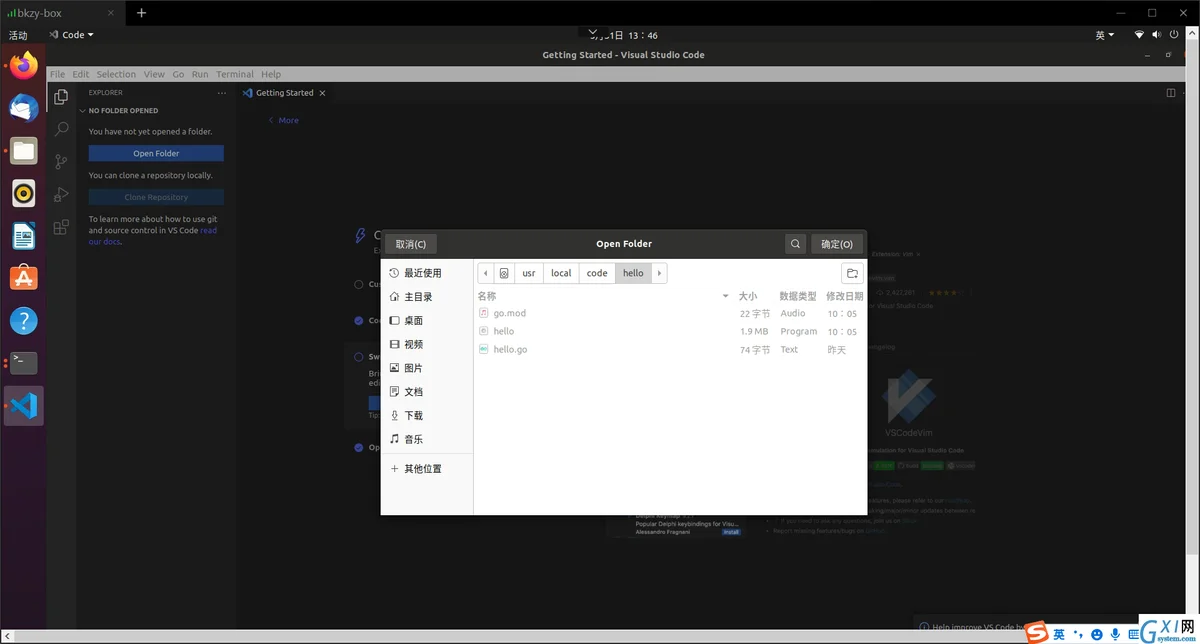Viewport: 1200px width, 644px height.
Task: Open the Extensions view in activity bar
Action: [61, 227]
